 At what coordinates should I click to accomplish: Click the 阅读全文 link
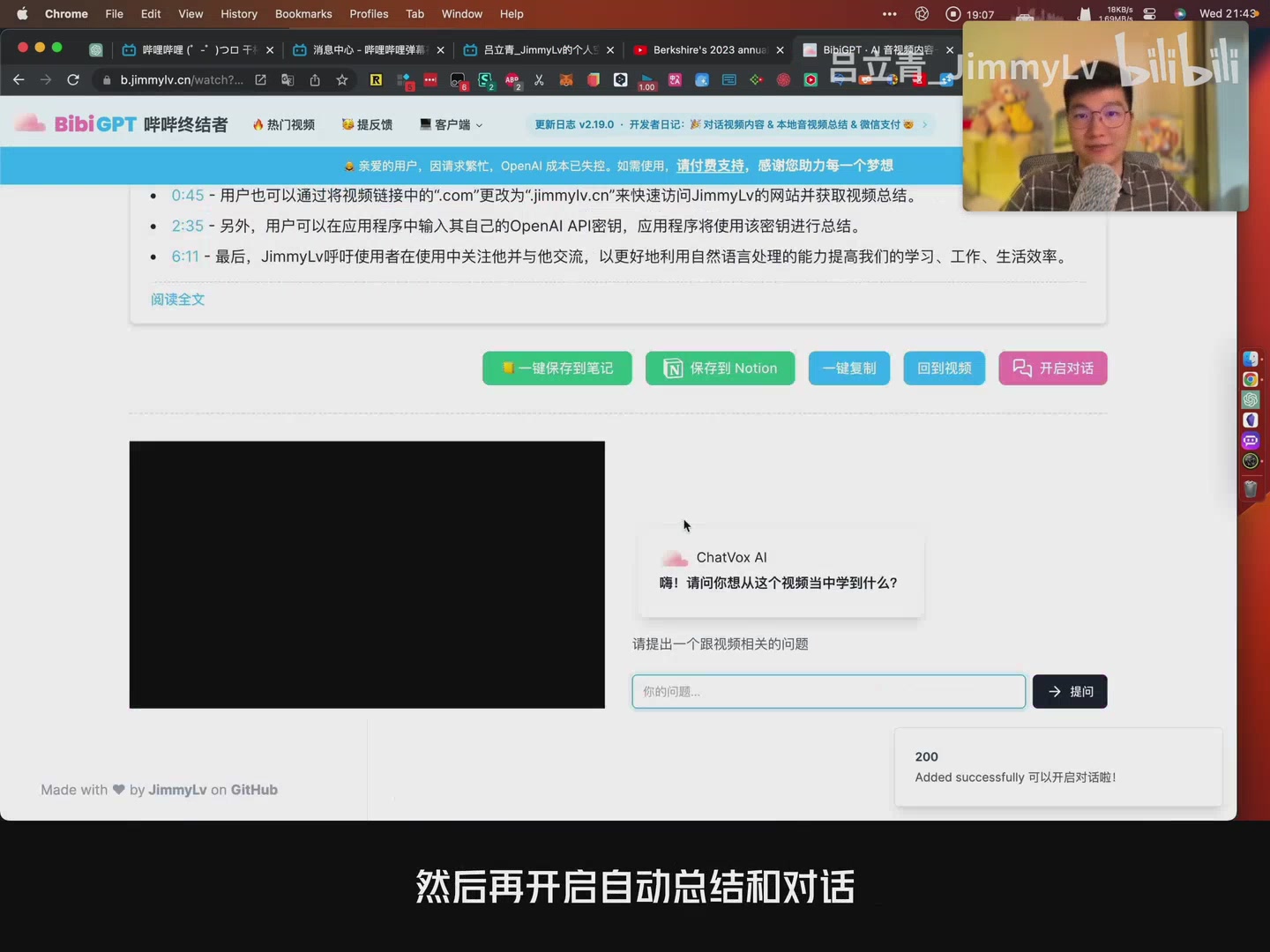click(176, 300)
